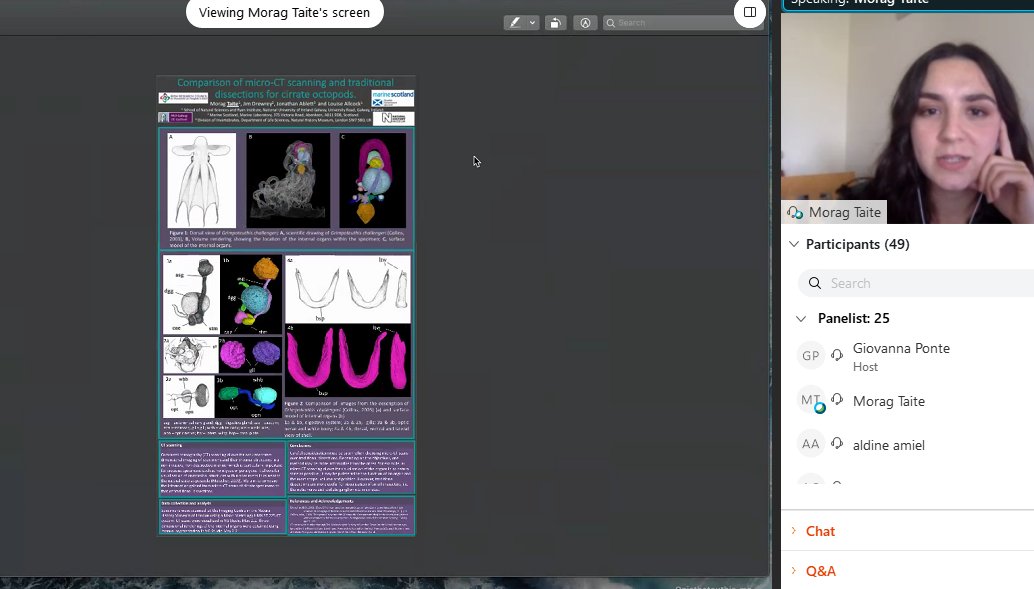1034x589 pixels.
Task: Click the pink U-shaped shell model image
Action: (348, 360)
